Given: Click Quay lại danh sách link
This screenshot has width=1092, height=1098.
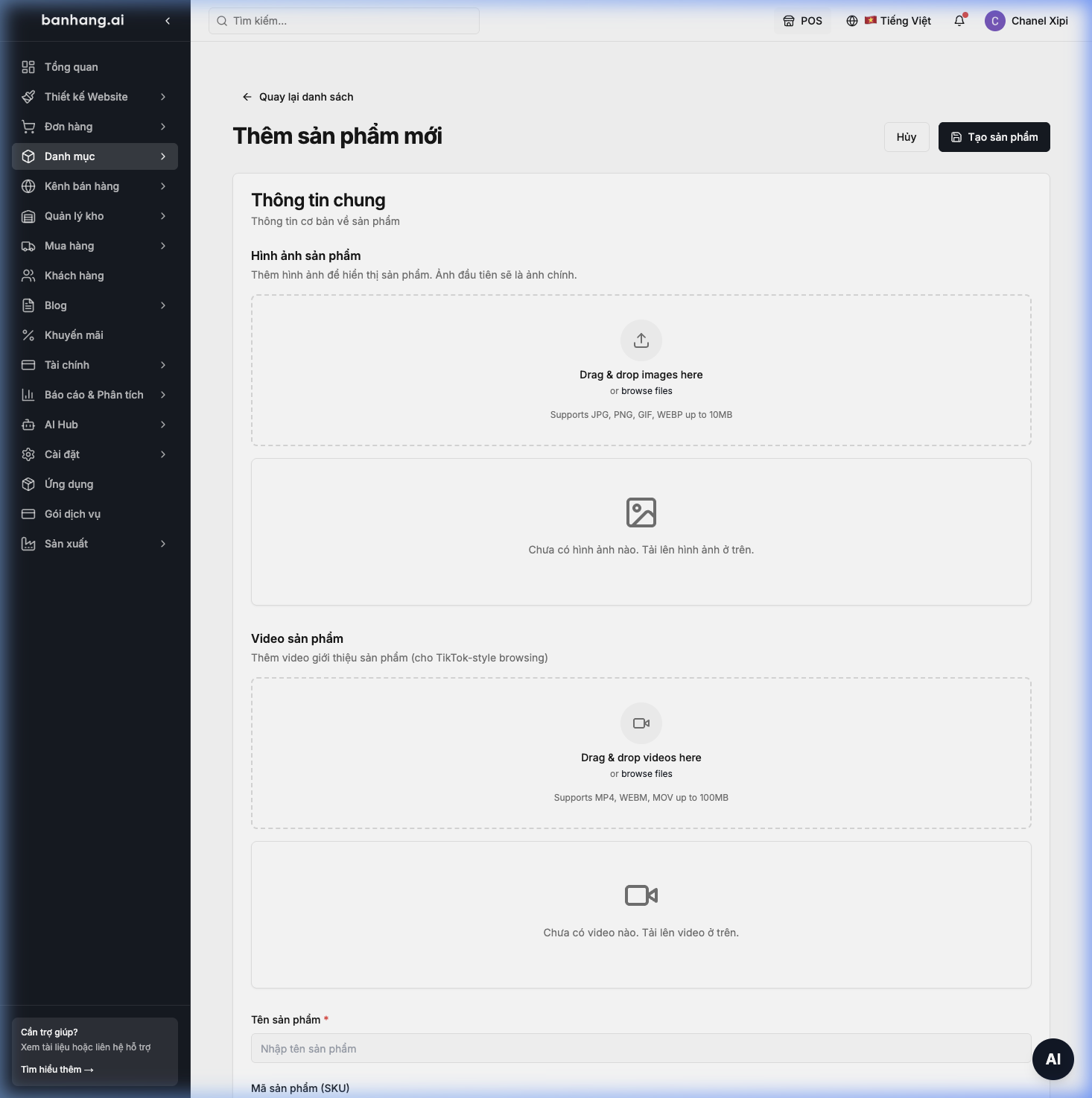Looking at the screenshot, I should [x=298, y=97].
